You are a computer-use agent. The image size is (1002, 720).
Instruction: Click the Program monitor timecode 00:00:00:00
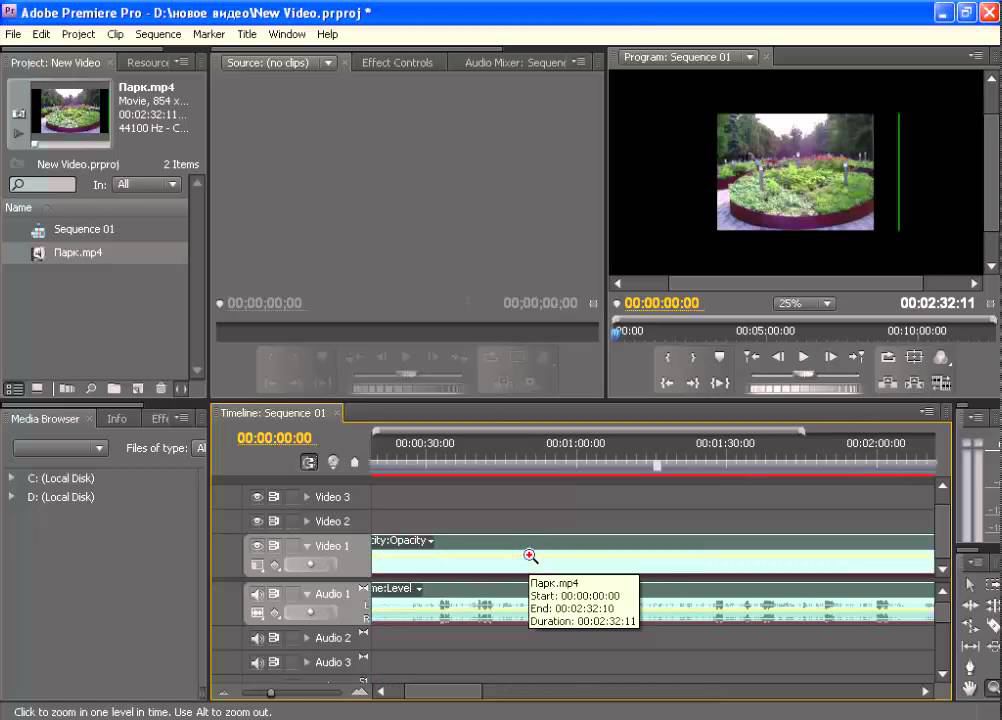tap(661, 303)
